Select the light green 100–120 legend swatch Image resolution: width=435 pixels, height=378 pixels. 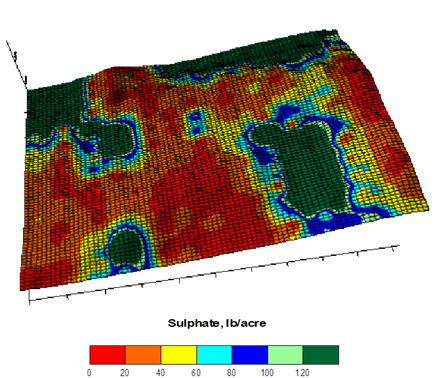tap(285, 355)
